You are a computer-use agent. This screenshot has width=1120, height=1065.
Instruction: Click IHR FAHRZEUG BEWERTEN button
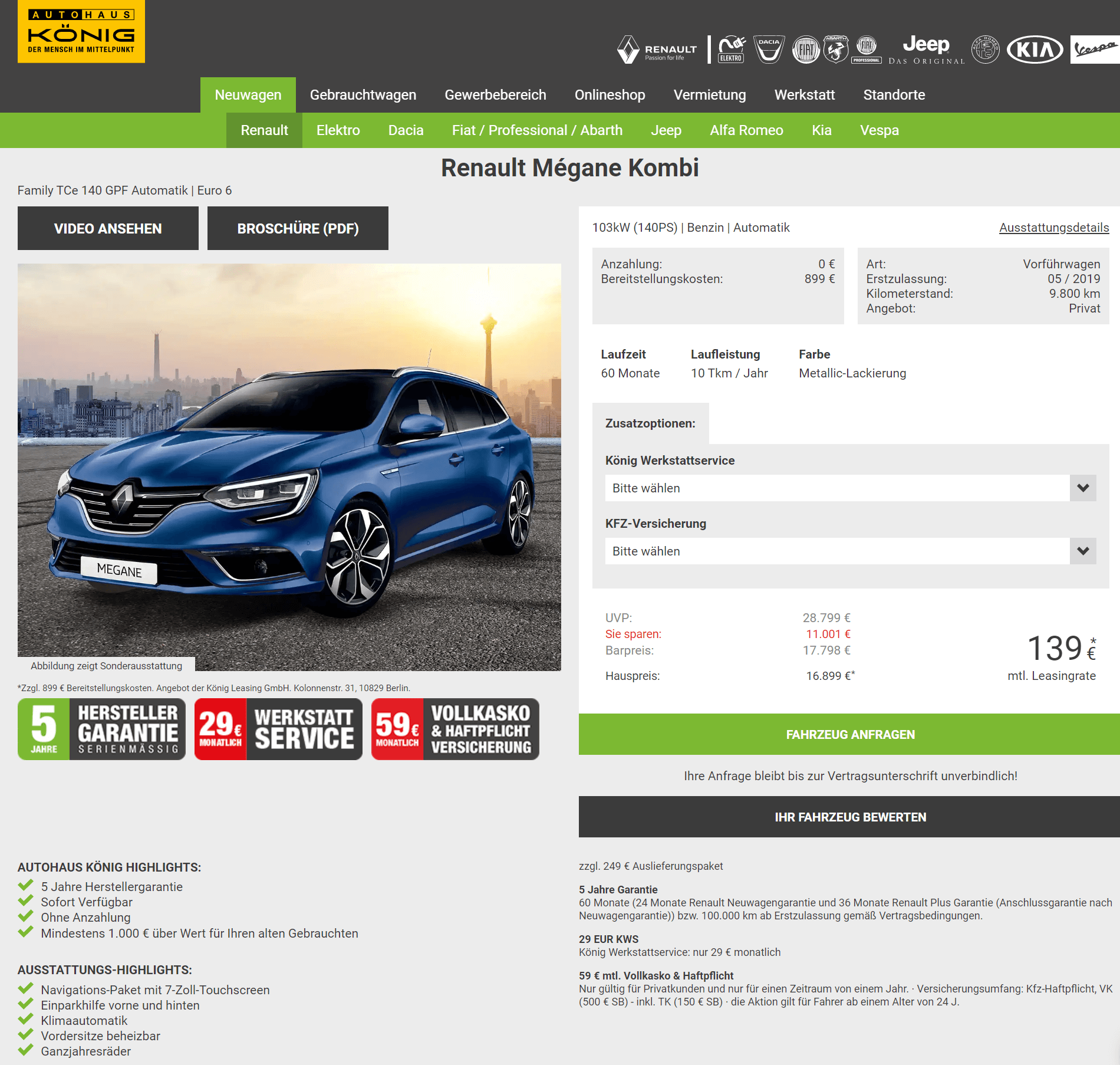point(849,817)
